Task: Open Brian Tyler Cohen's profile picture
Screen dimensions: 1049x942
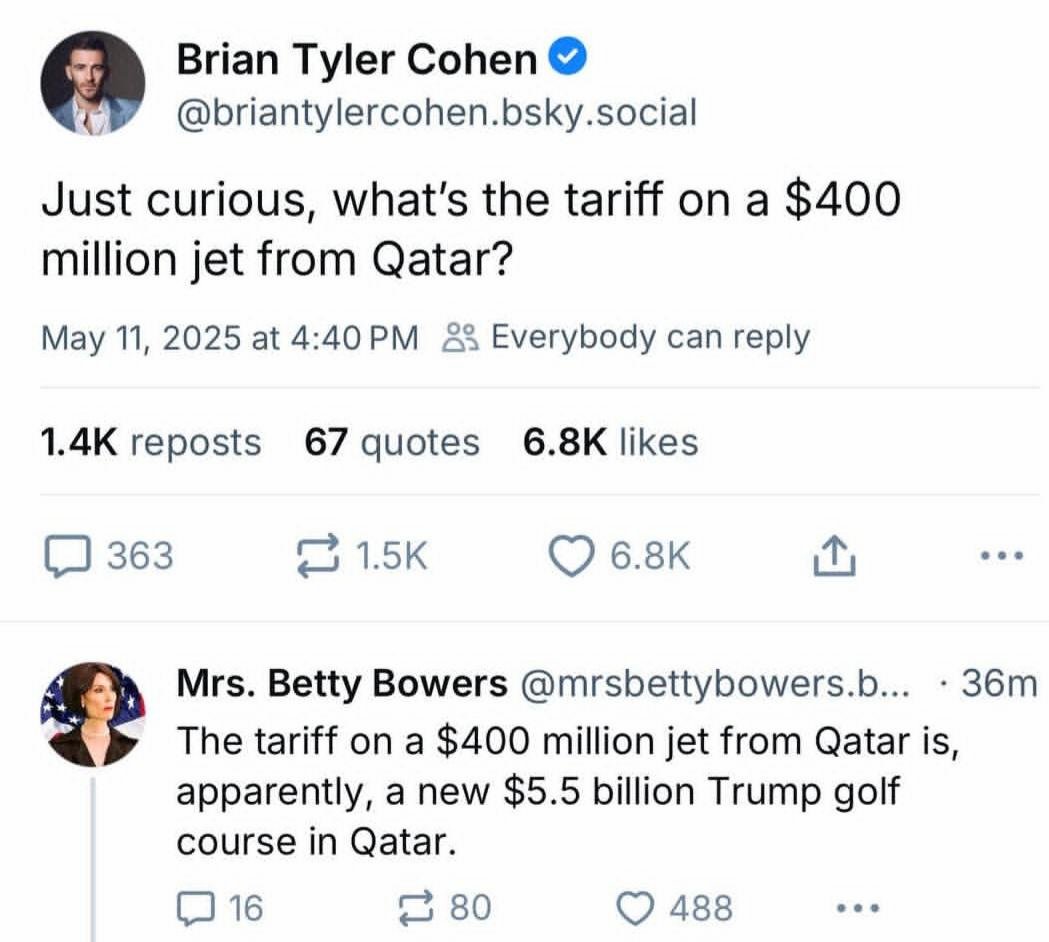Action: point(92,83)
